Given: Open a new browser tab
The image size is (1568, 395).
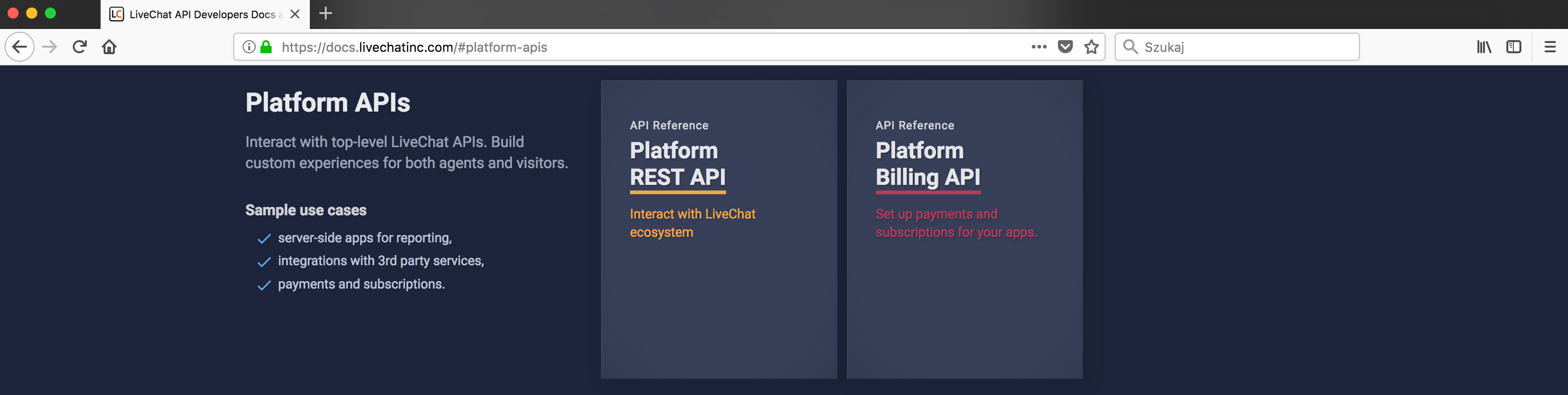Looking at the screenshot, I should (x=326, y=14).
